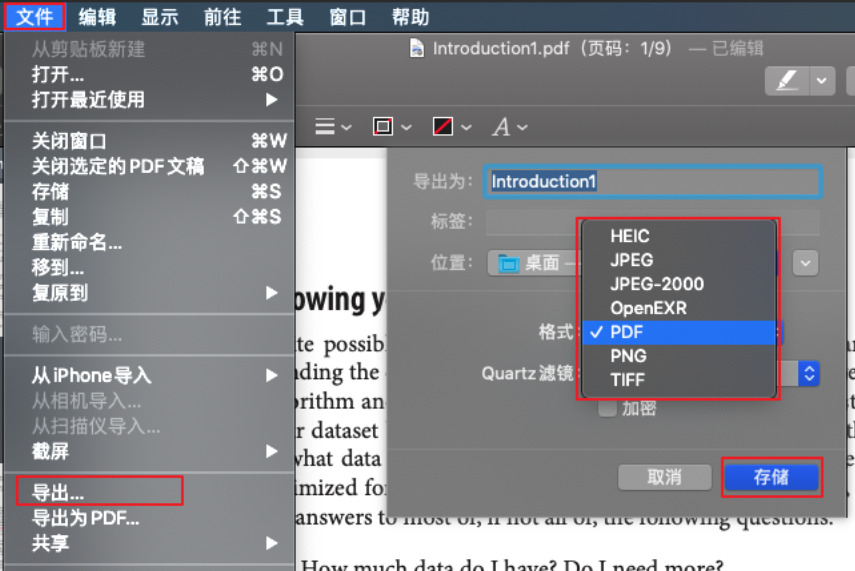The height and width of the screenshot is (571, 855).
Task: Choose 复制 in the file menu
Action: [x=149, y=217]
